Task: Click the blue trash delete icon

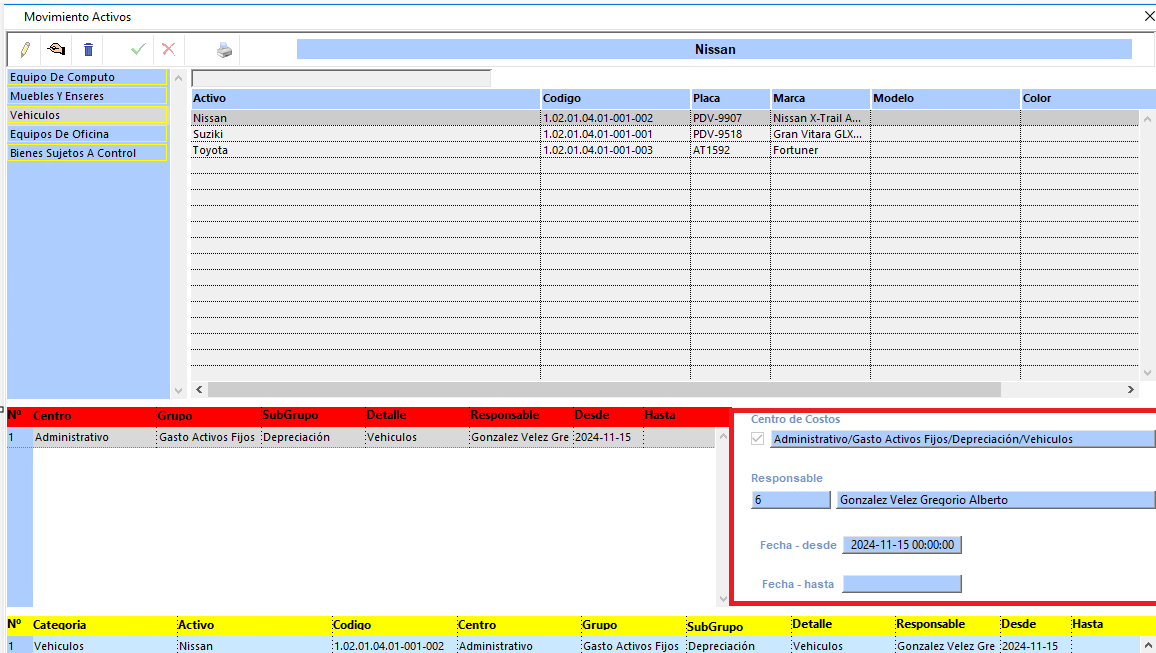Action: 88,49
